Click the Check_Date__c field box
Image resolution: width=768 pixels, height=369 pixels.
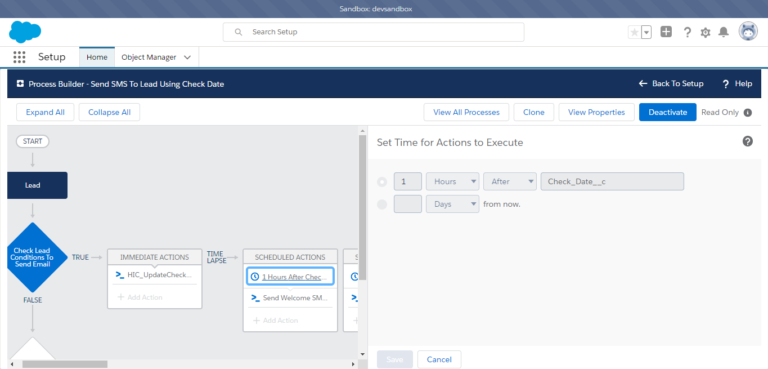[612, 181]
